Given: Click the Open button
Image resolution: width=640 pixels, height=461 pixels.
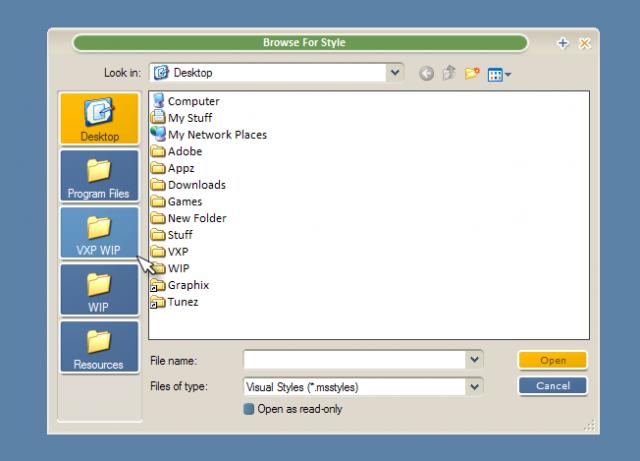Looking at the screenshot, I should click(553, 360).
